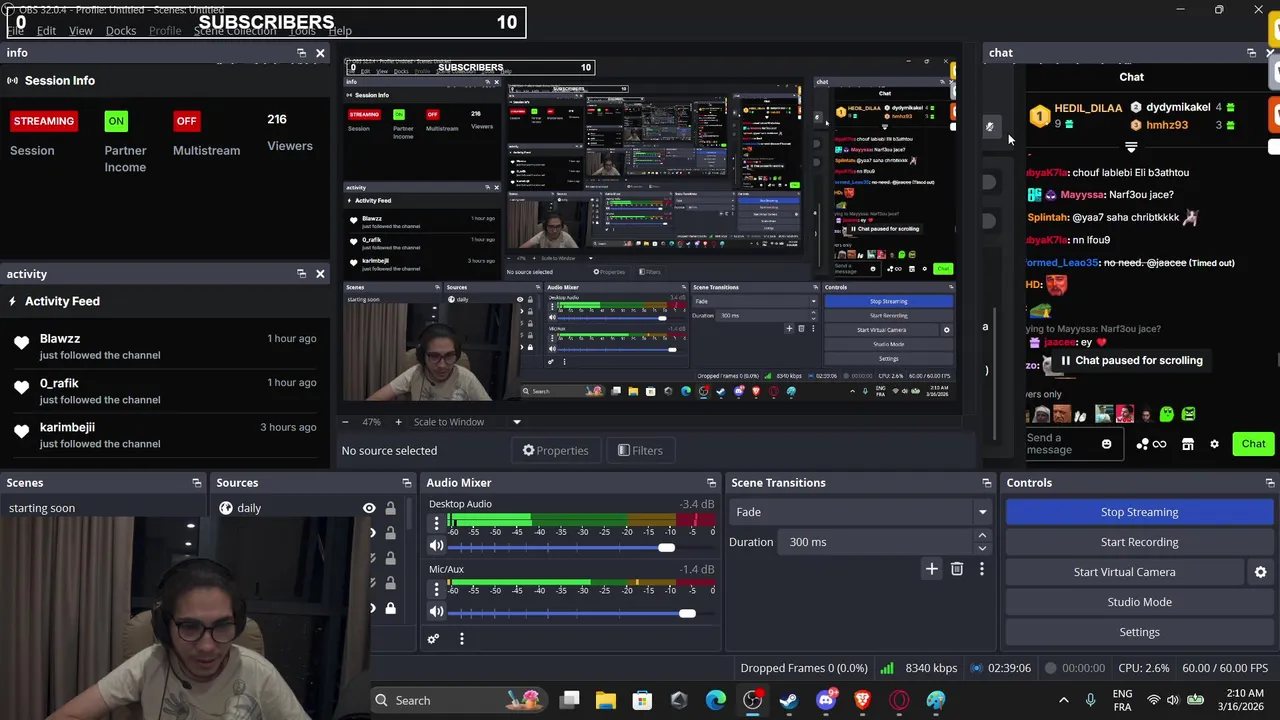Open the Fade transition dropdown
Viewport: 1280px width, 720px height.
pos(859,512)
